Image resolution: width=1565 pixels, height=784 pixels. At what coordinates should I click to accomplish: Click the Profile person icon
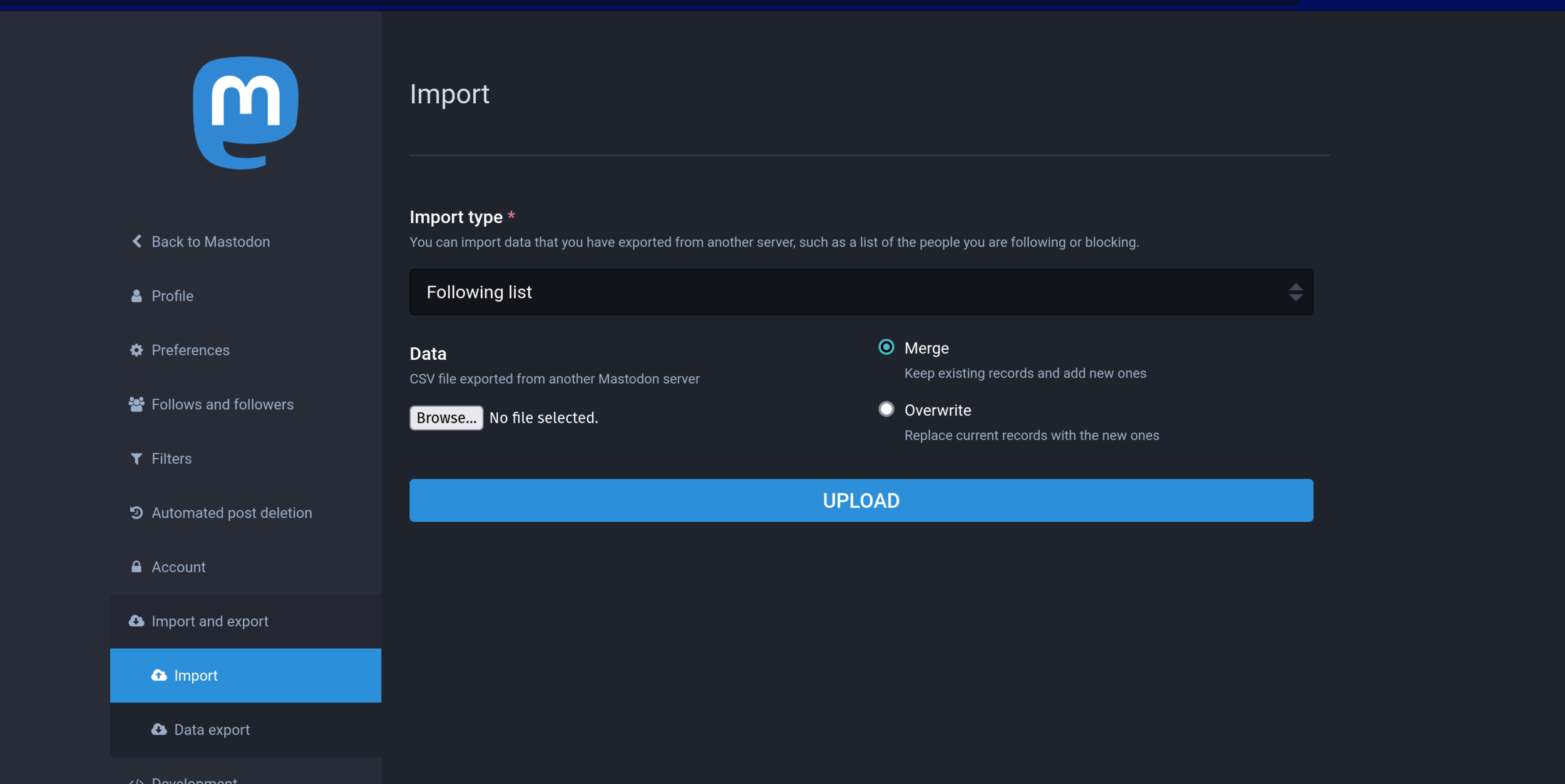pyautogui.click(x=136, y=296)
